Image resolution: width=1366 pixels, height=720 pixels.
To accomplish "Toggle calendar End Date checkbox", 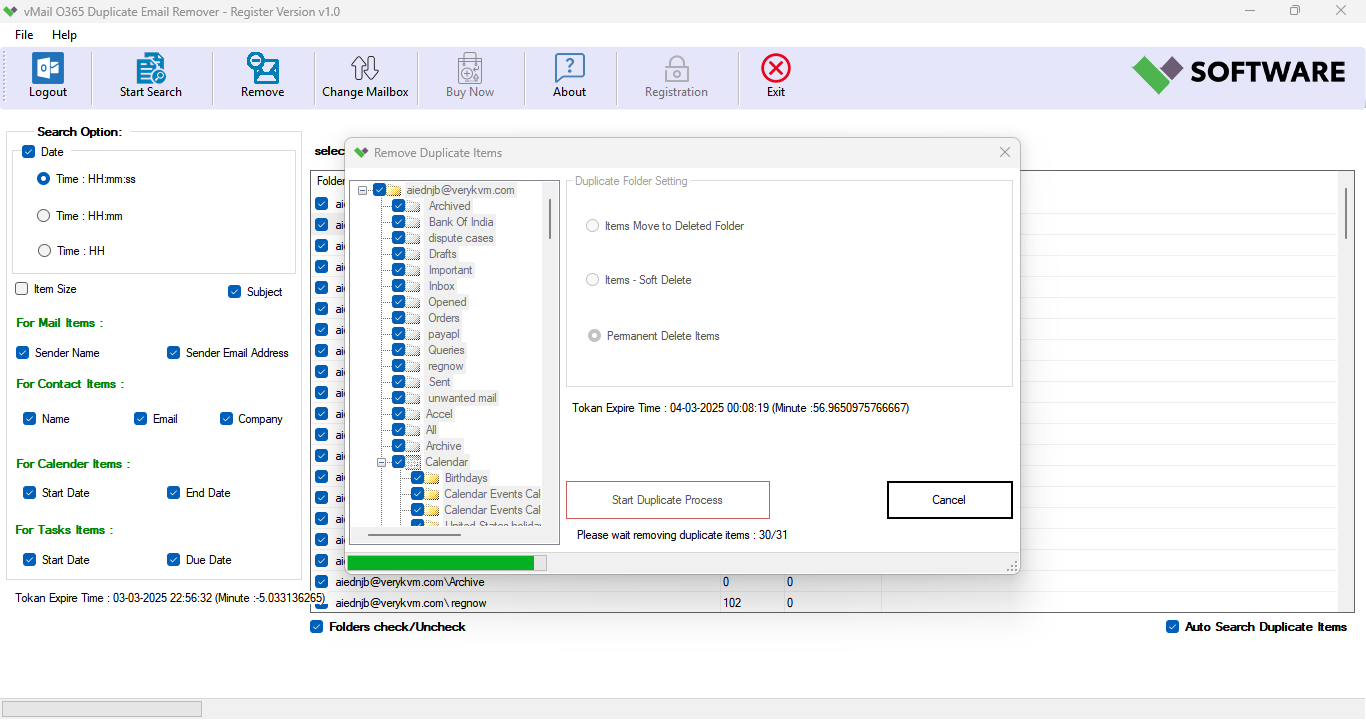I will 174,493.
